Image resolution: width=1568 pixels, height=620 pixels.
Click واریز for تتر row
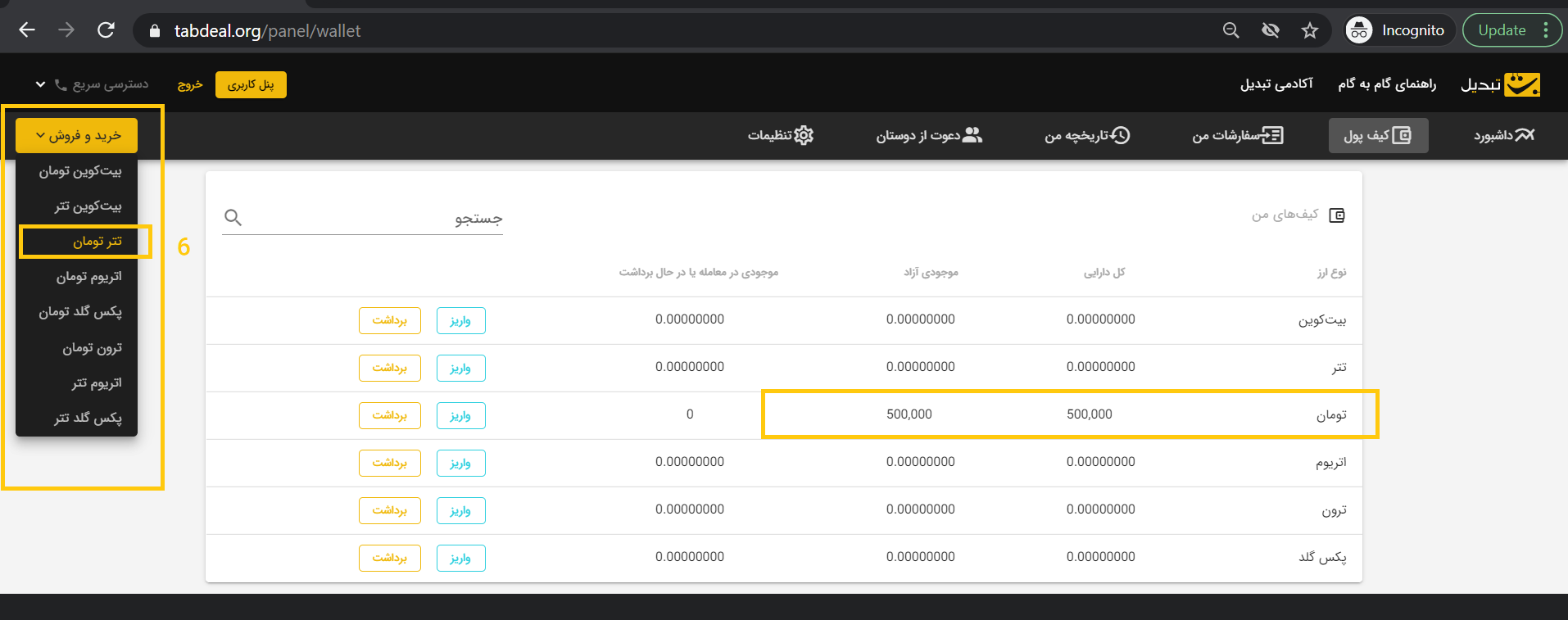click(x=460, y=368)
